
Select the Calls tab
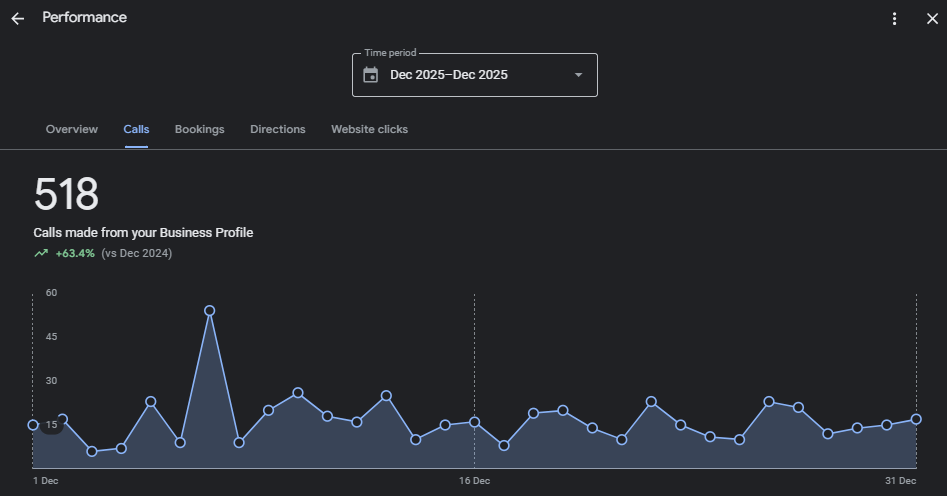click(136, 129)
